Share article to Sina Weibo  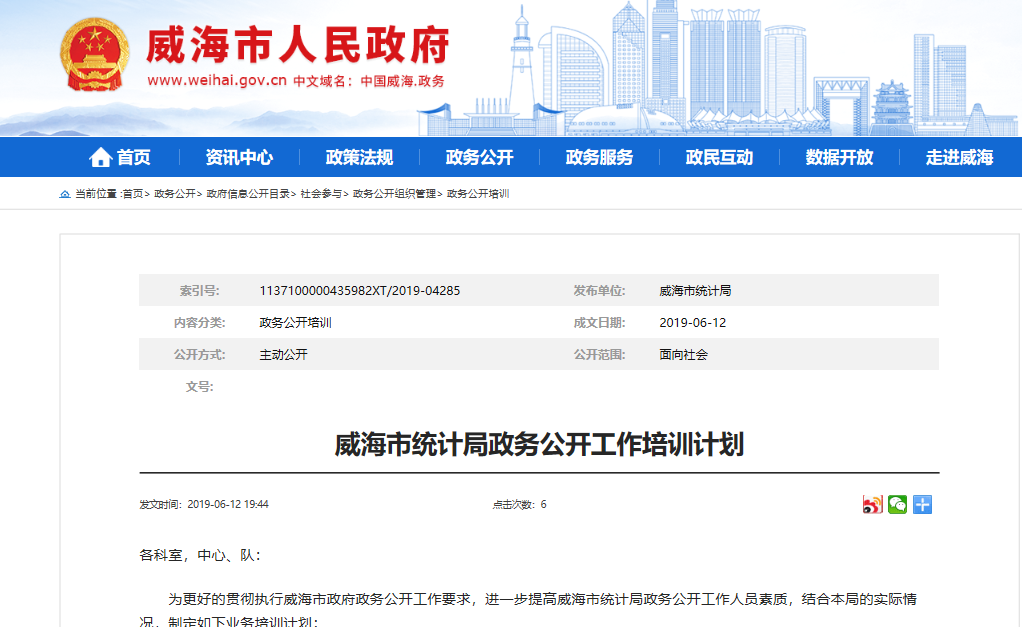point(873,505)
